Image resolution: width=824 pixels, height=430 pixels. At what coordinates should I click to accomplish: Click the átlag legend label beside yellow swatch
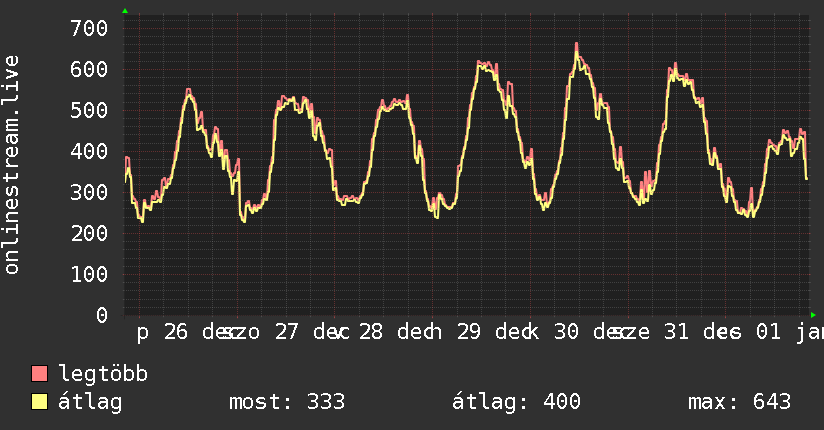click(x=90, y=402)
